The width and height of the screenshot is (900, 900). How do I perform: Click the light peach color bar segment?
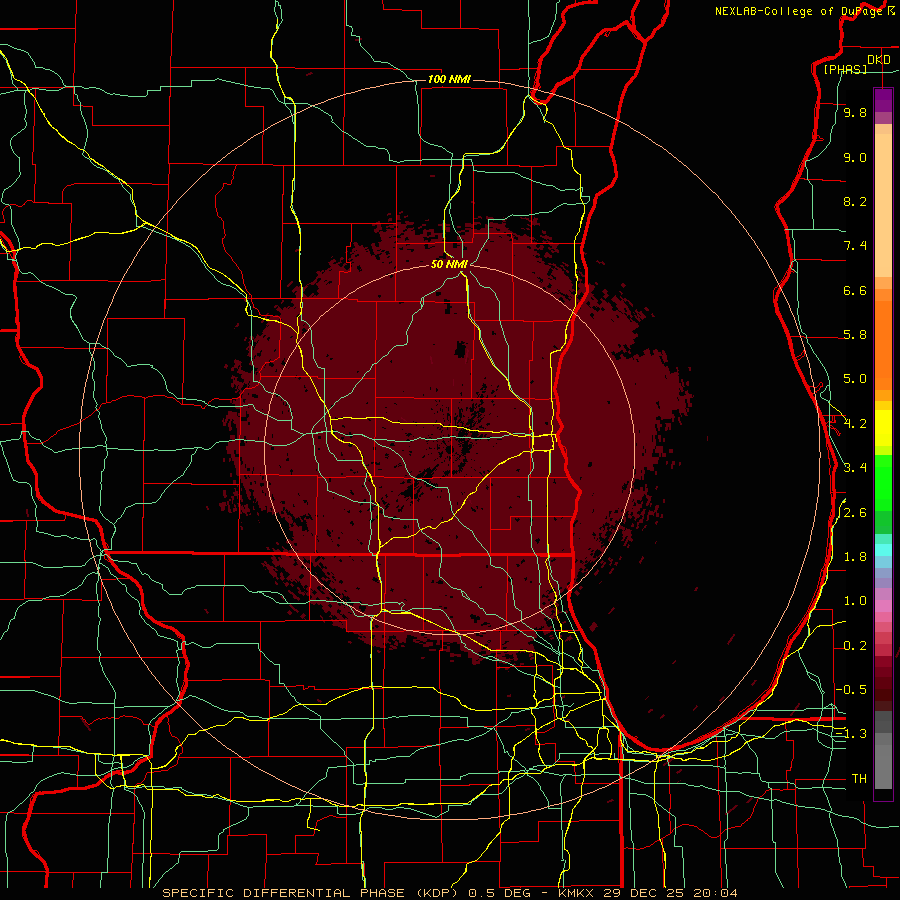coord(883,205)
